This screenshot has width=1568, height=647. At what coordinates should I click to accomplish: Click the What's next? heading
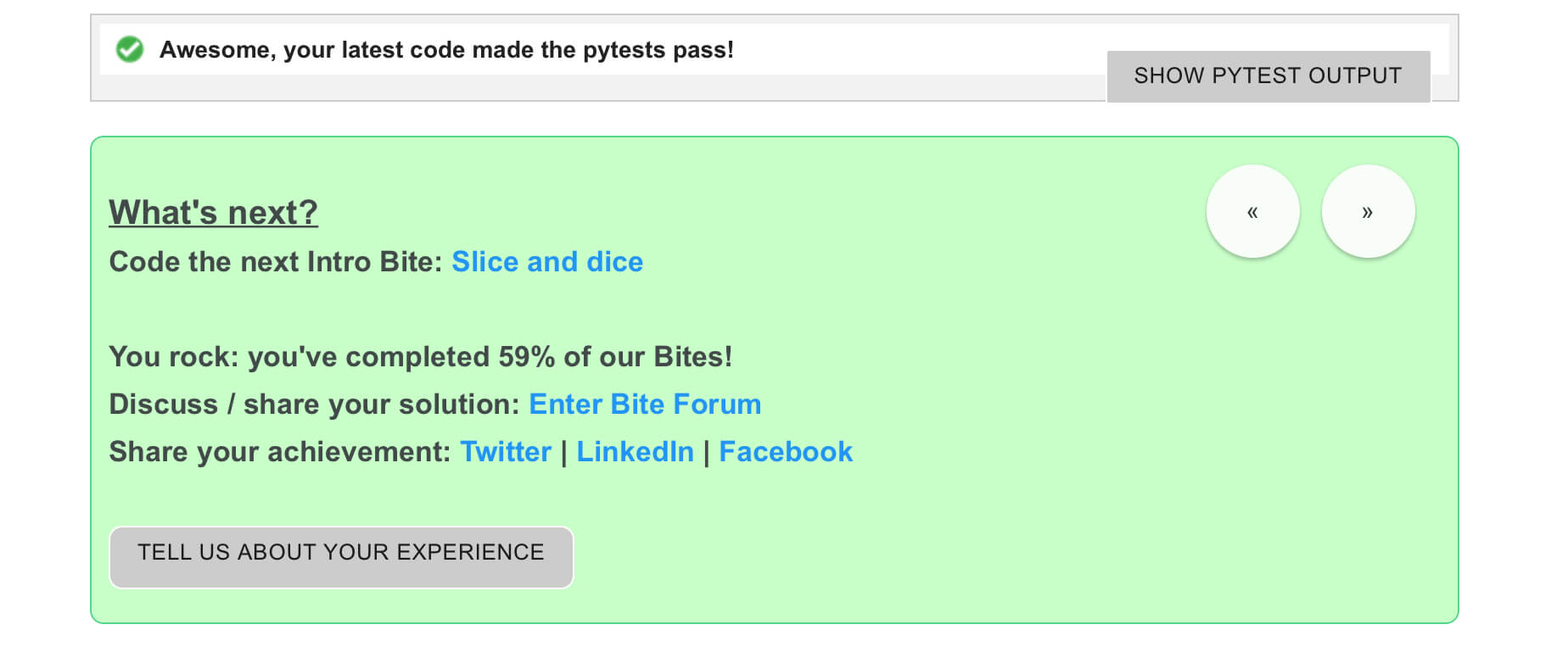click(x=213, y=212)
